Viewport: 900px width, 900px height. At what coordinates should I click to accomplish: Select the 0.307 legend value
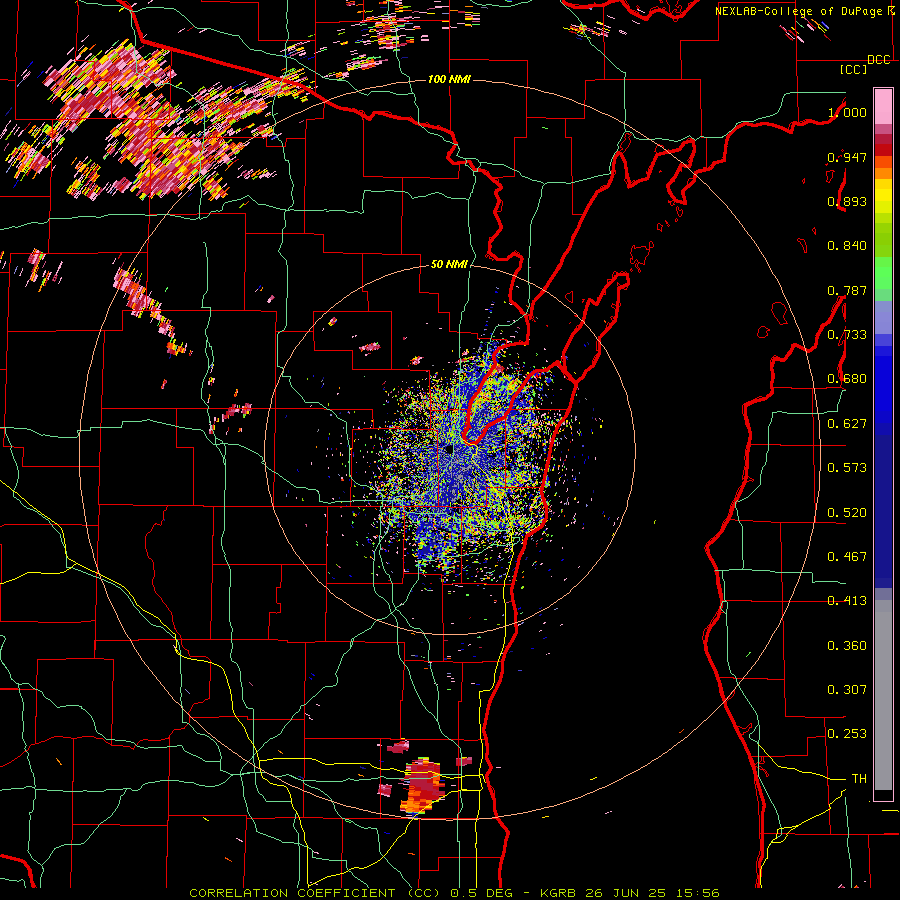coord(847,690)
